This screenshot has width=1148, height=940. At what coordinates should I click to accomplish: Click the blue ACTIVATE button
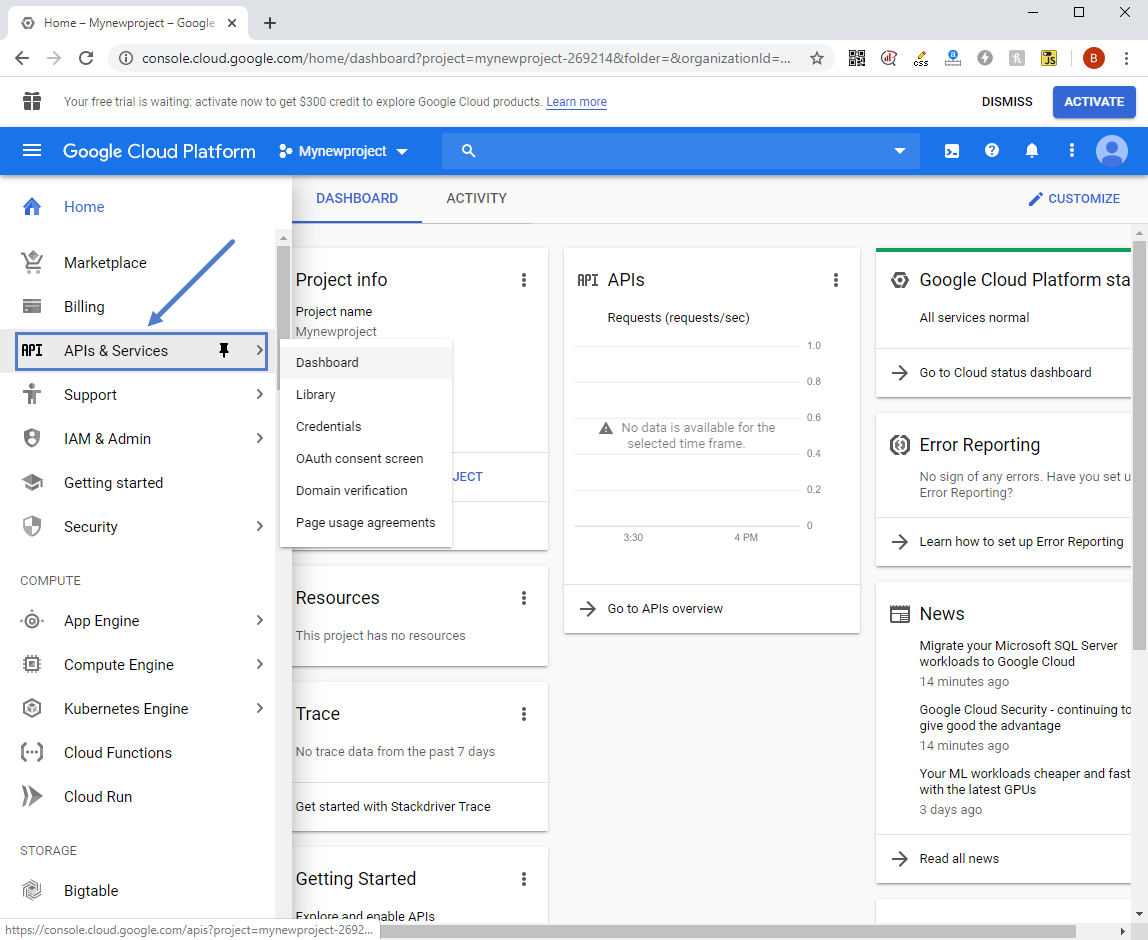pos(1094,102)
